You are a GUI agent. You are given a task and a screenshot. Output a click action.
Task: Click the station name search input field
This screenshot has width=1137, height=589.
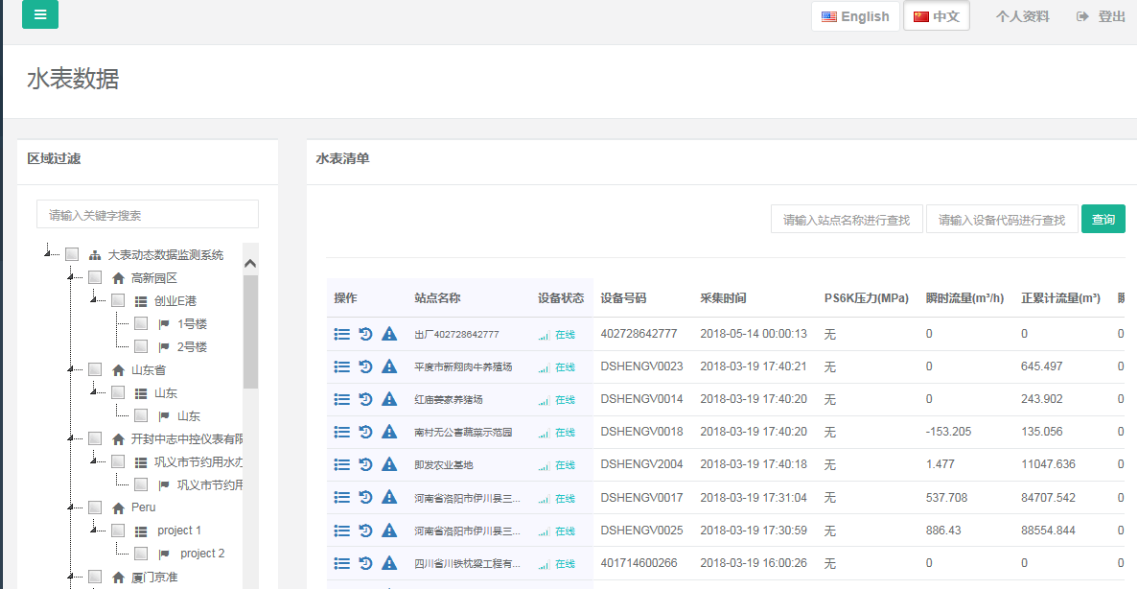point(846,219)
